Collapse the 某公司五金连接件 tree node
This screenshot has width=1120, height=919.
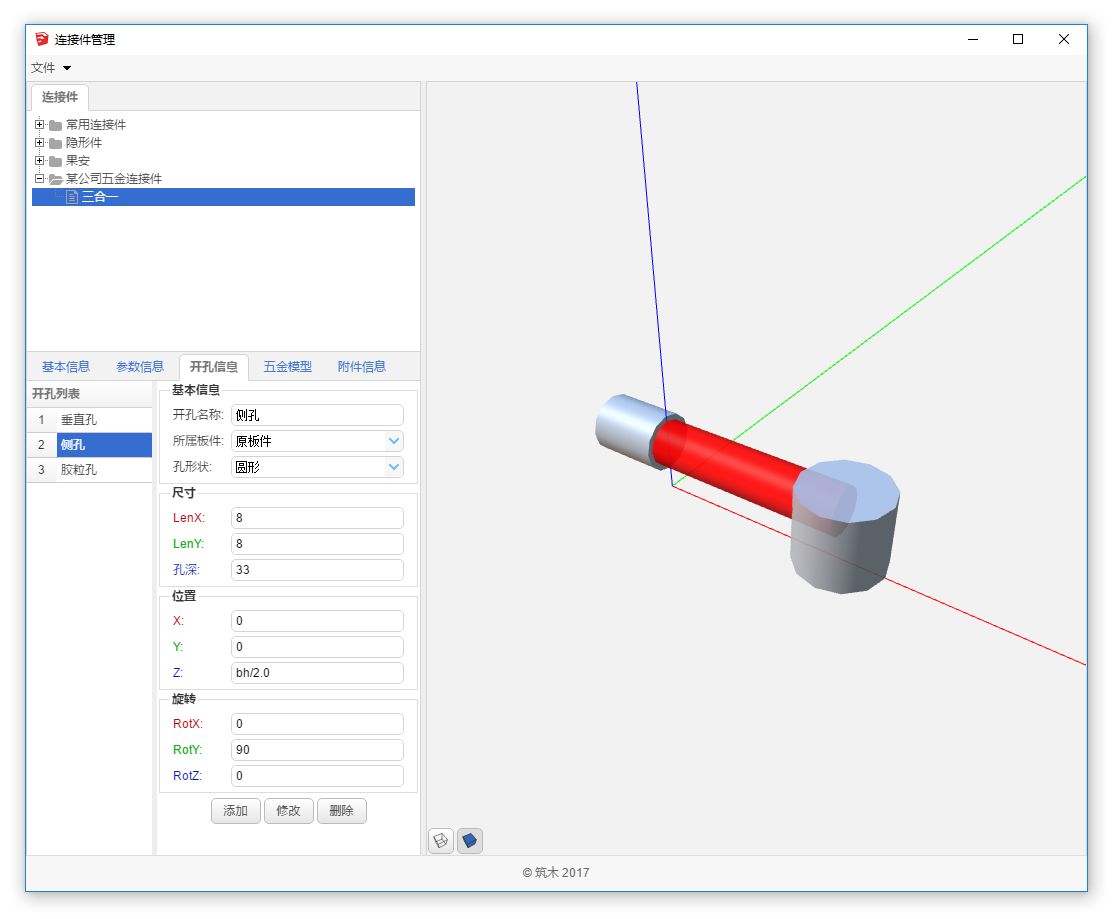tap(40, 179)
